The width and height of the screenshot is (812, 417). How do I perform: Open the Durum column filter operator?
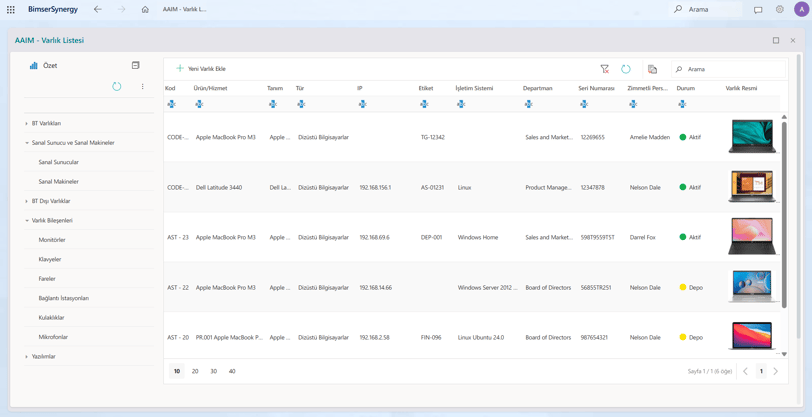click(x=682, y=104)
